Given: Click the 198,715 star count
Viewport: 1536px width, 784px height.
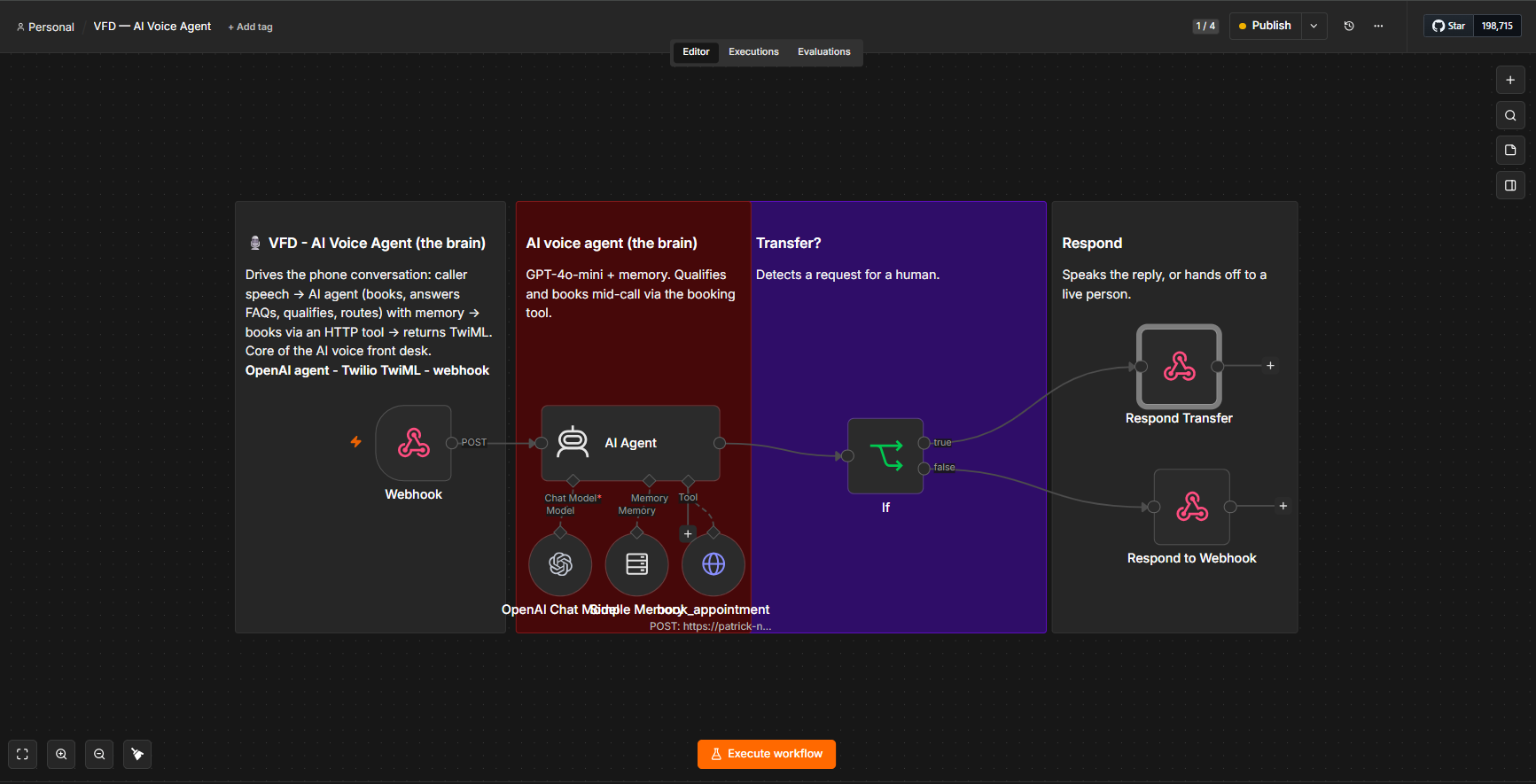Looking at the screenshot, I should (x=1497, y=26).
